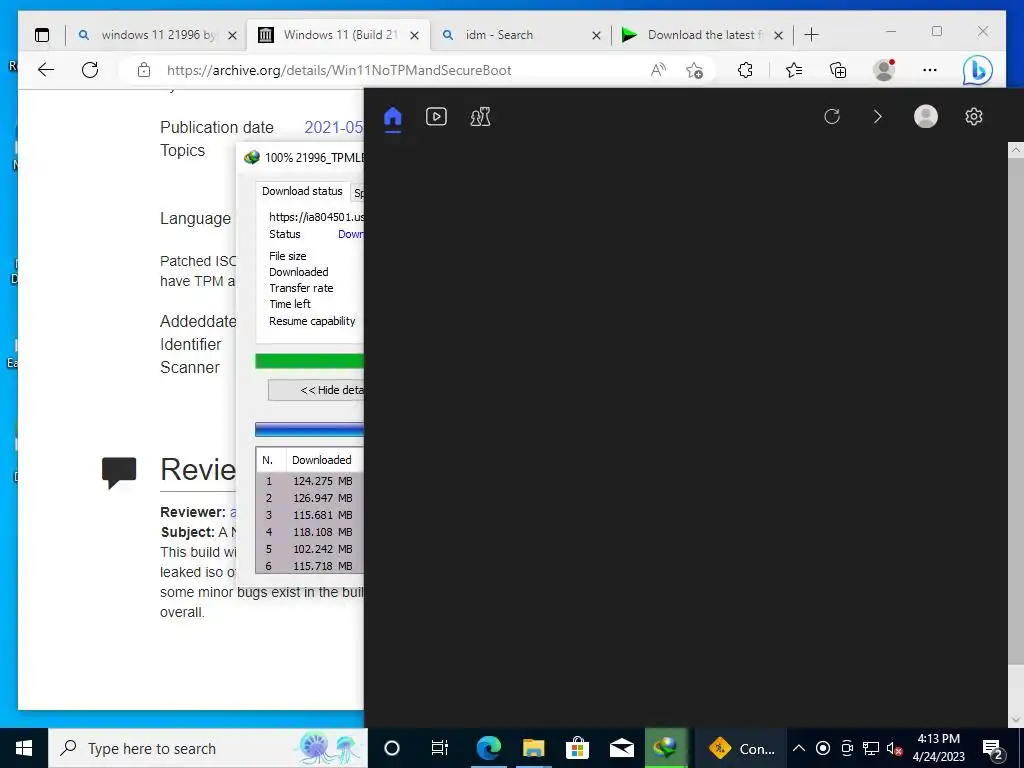
Task: Open File Explorer from taskbar
Action: click(x=534, y=748)
